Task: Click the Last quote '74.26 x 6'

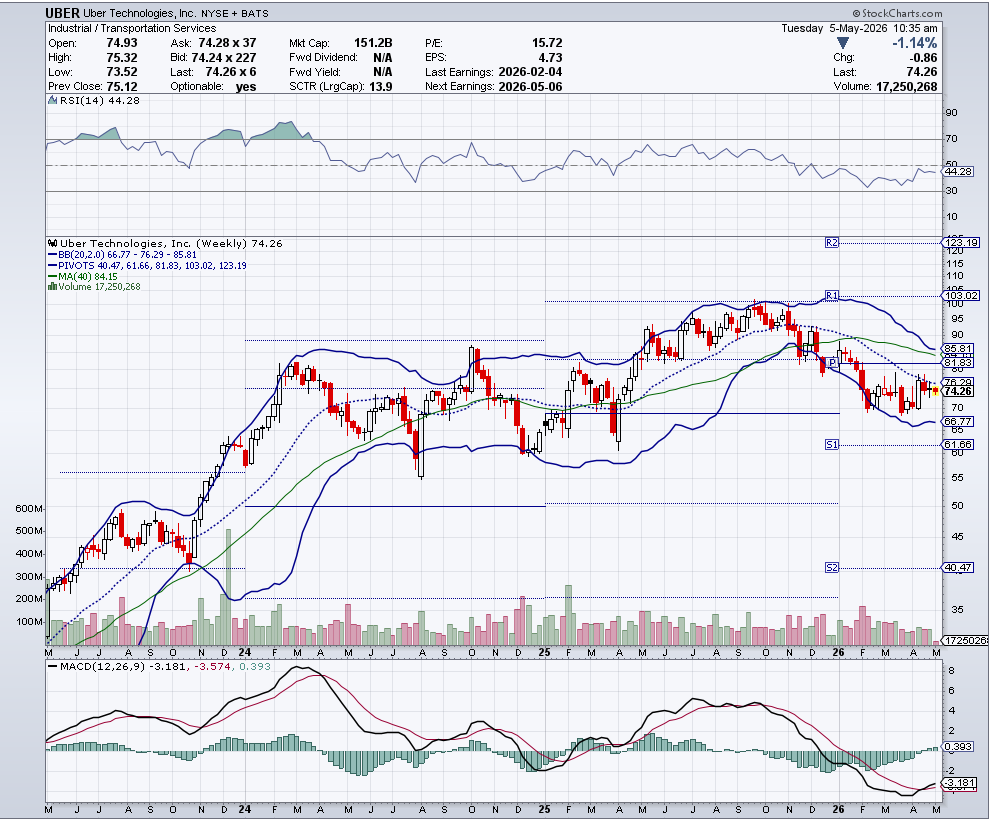Action: (x=230, y=72)
